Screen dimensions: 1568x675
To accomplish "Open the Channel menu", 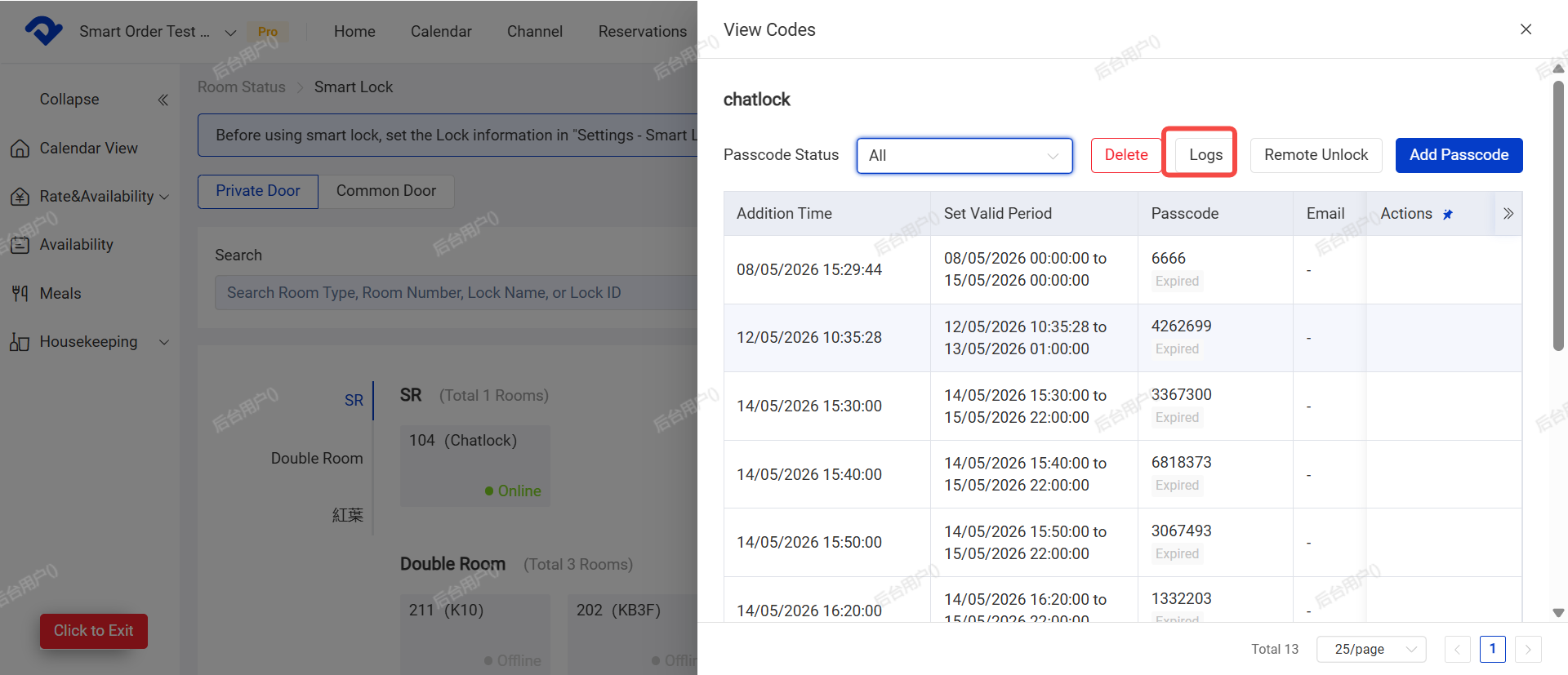I will pyautogui.click(x=535, y=32).
